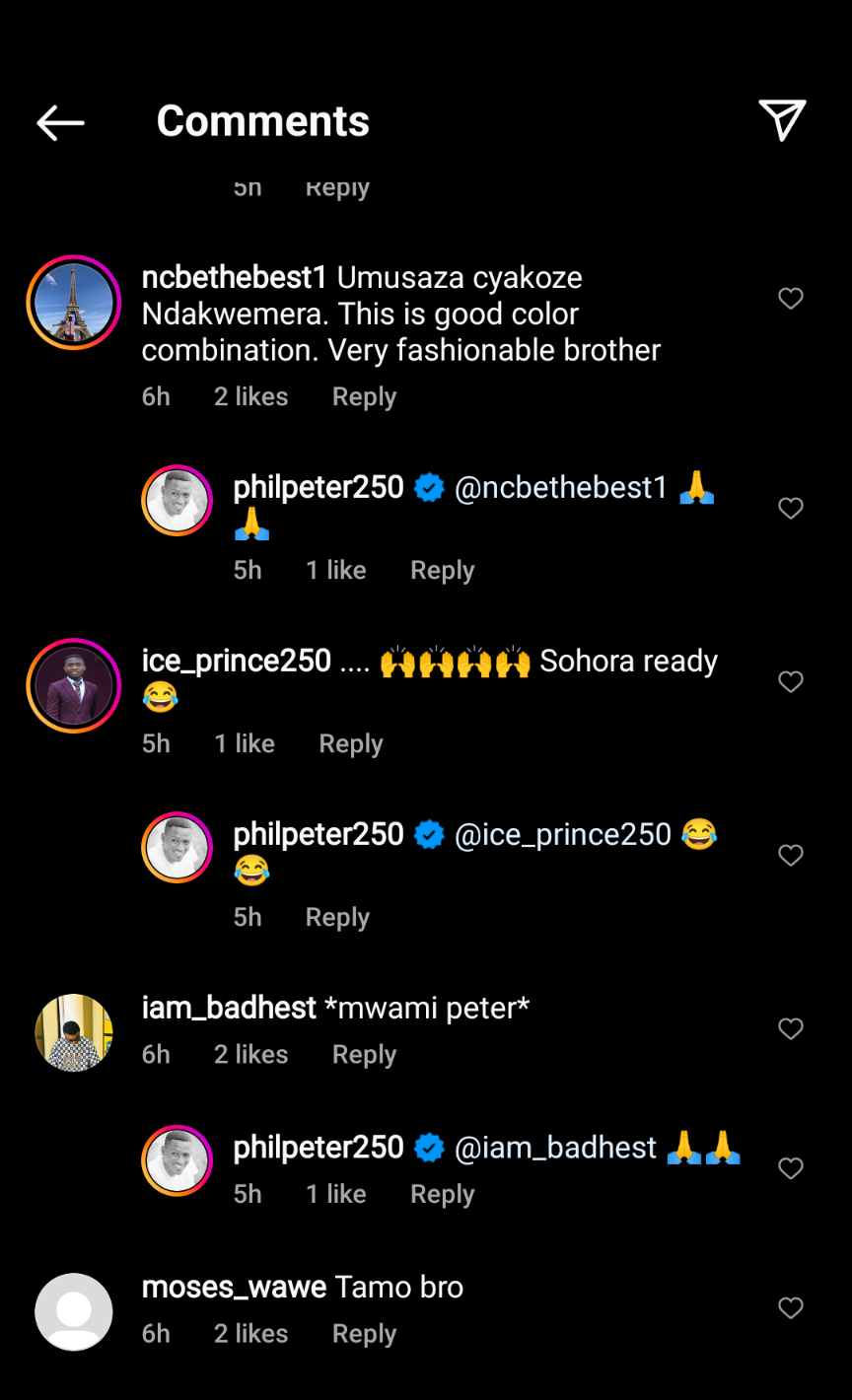Like moses_wawe's 'Tamo bro' comment
Image resolution: width=852 pixels, height=1400 pixels.
[x=791, y=1308]
